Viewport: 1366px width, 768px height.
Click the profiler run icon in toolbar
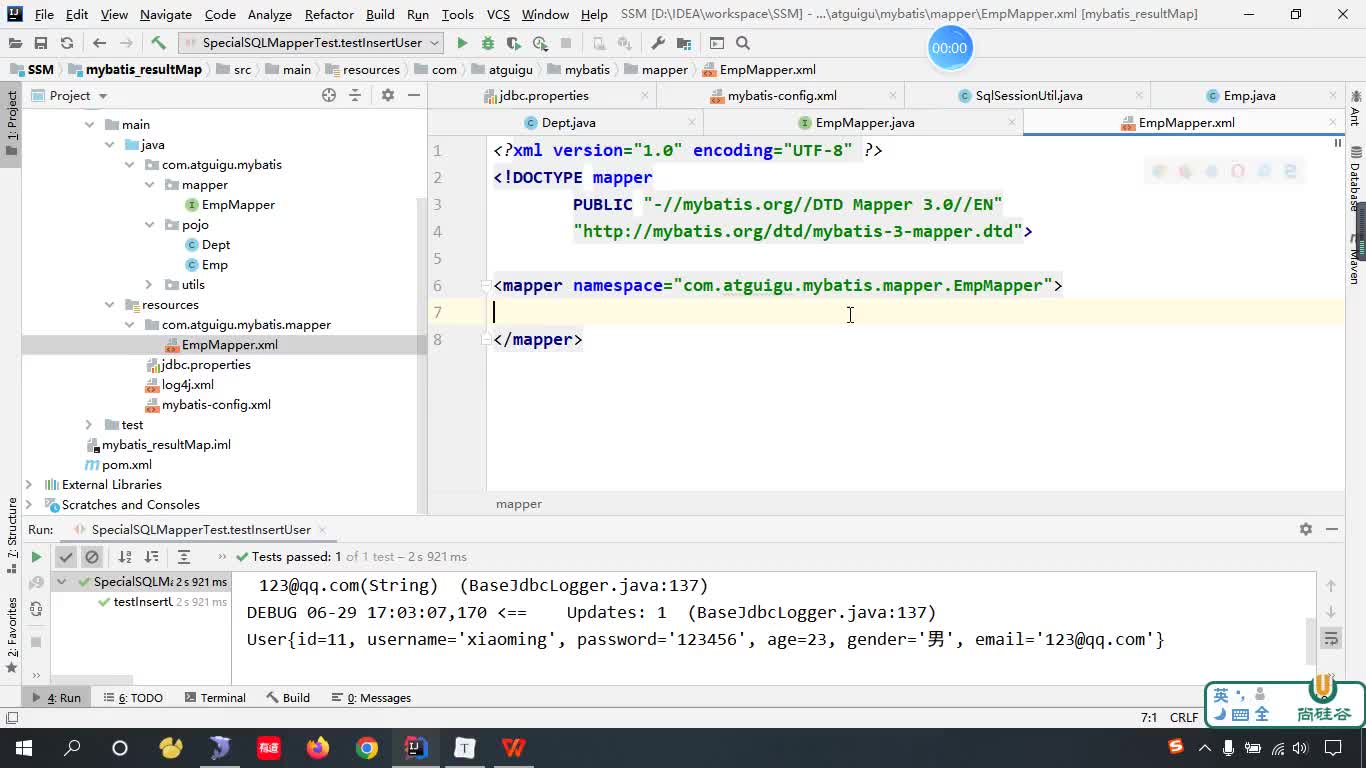[540, 43]
